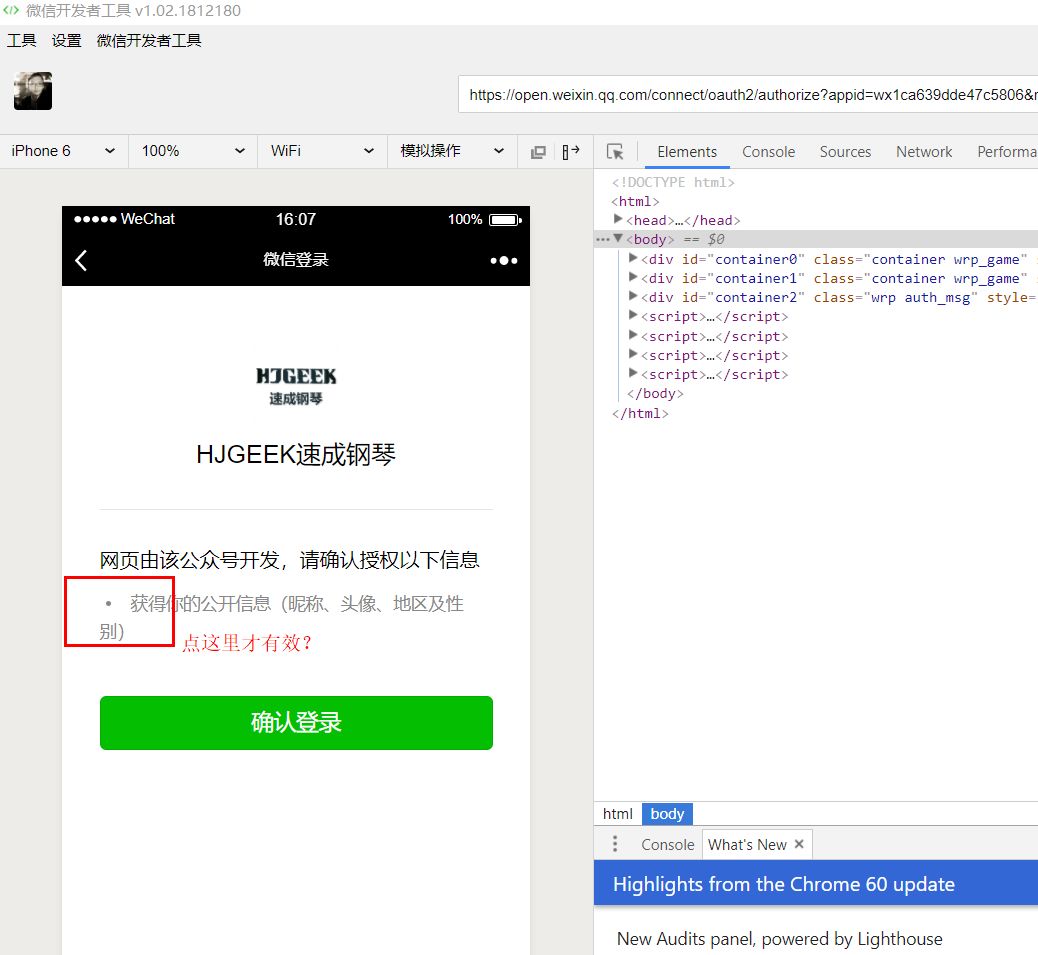The height and width of the screenshot is (955, 1038).
Task: Select the </body> closing tag line
Action: pyautogui.click(x=655, y=394)
